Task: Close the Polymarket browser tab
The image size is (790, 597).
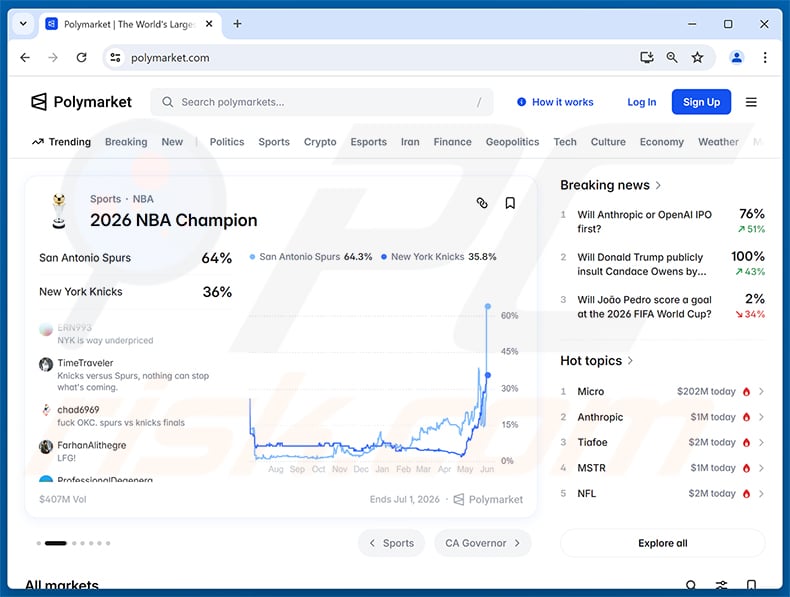Action: pyautogui.click(x=209, y=24)
